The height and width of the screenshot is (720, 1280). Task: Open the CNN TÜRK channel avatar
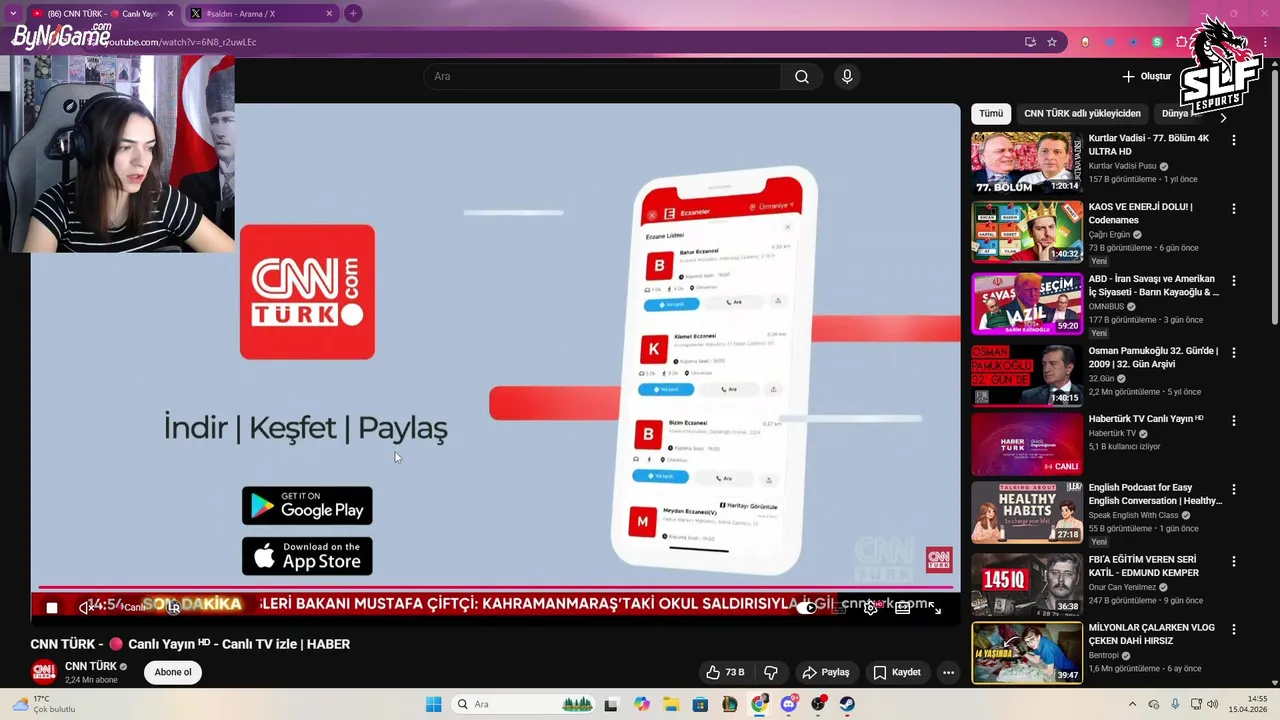coord(43,672)
